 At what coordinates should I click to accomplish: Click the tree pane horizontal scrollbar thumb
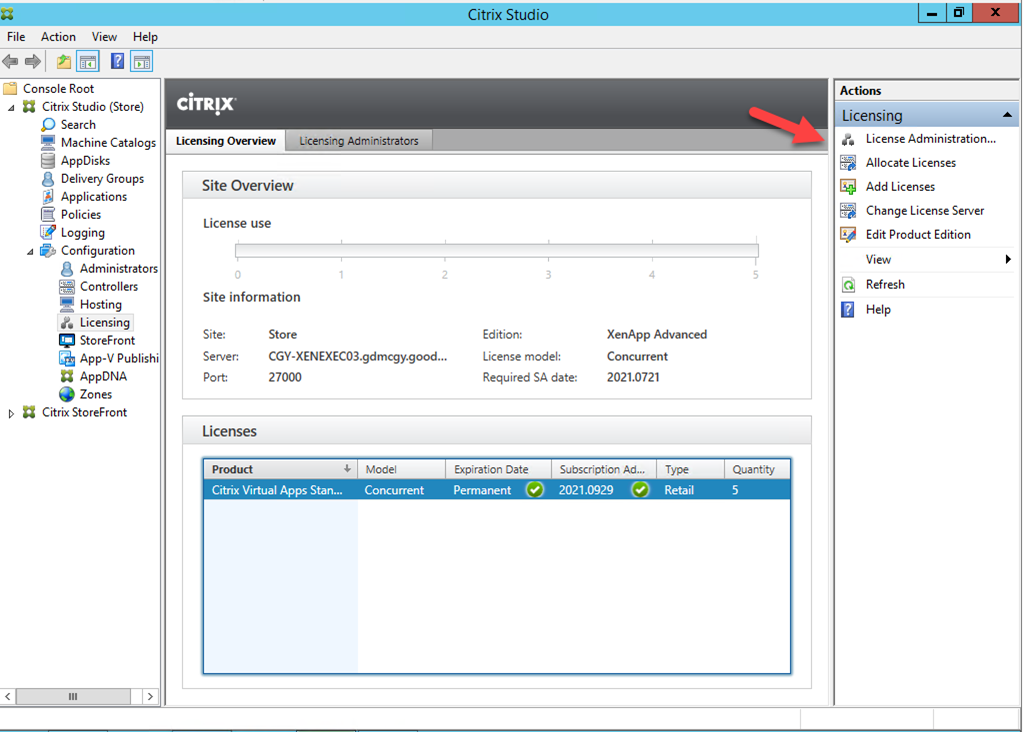click(x=73, y=697)
